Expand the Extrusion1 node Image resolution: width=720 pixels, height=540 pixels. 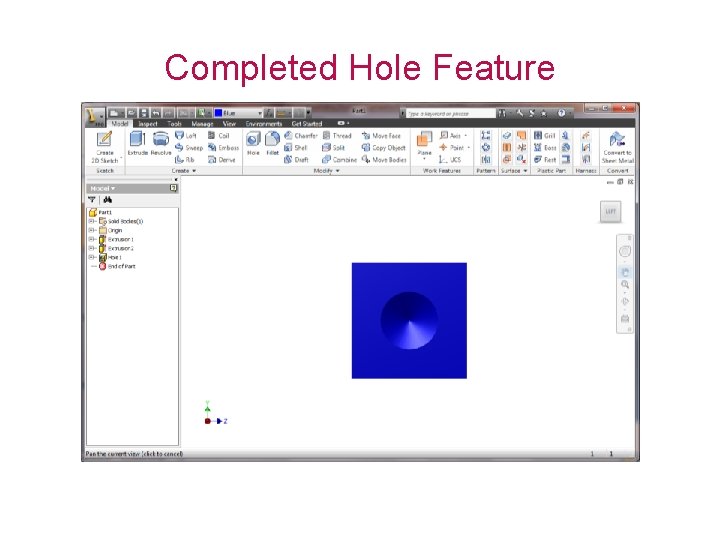click(x=91, y=239)
